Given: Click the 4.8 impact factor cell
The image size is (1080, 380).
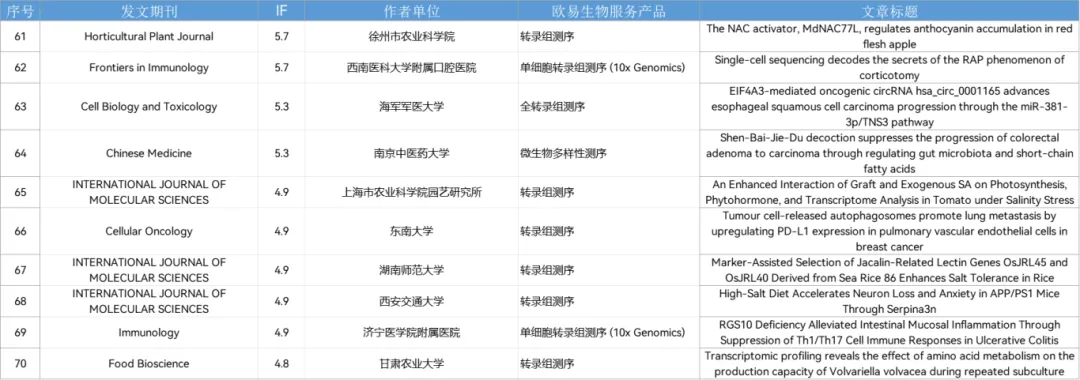Looking at the screenshot, I should [x=281, y=363].
